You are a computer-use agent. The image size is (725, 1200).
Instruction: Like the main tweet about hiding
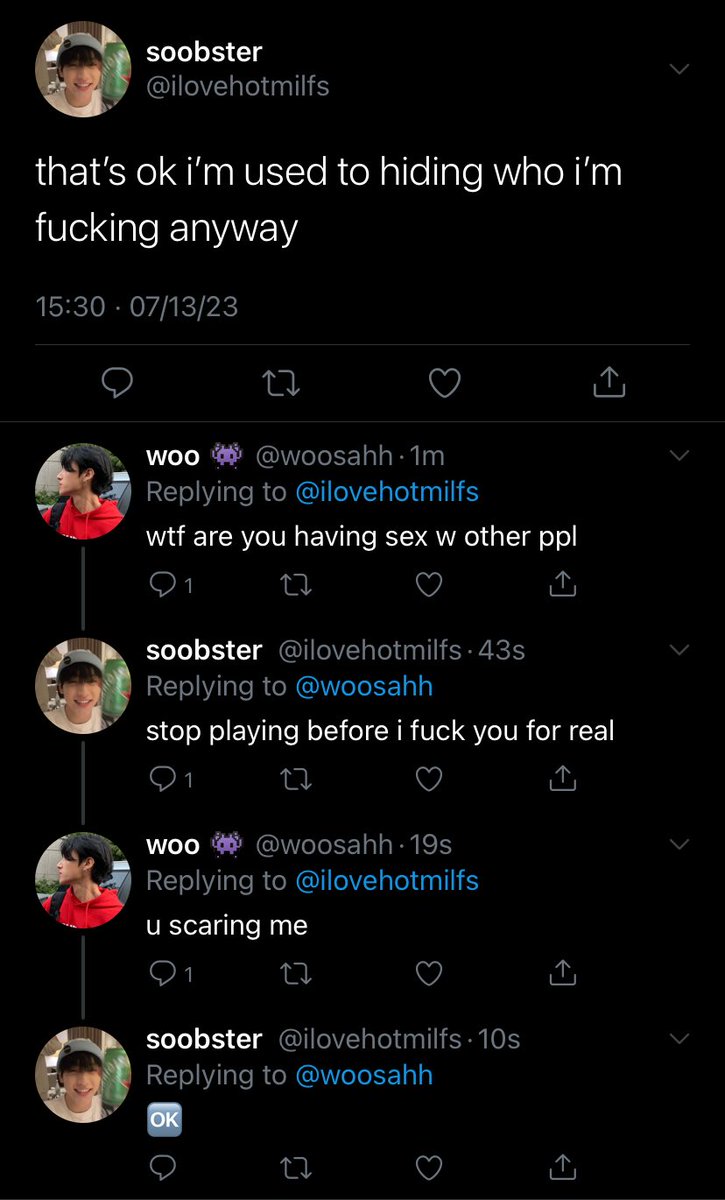(x=446, y=382)
